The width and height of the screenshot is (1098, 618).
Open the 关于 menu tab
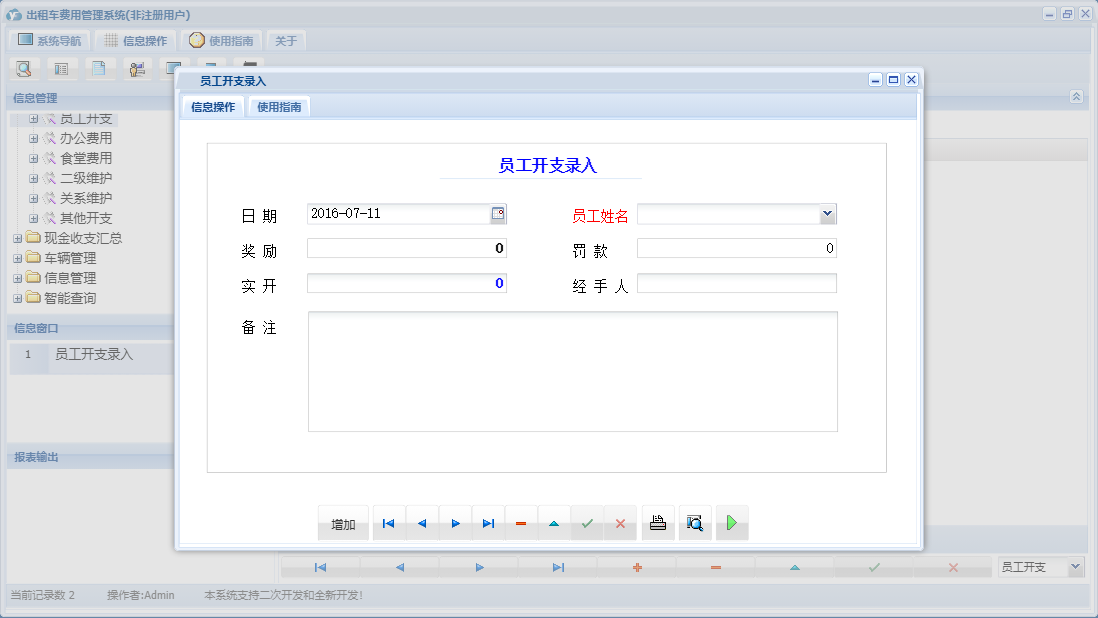click(286, 41)
